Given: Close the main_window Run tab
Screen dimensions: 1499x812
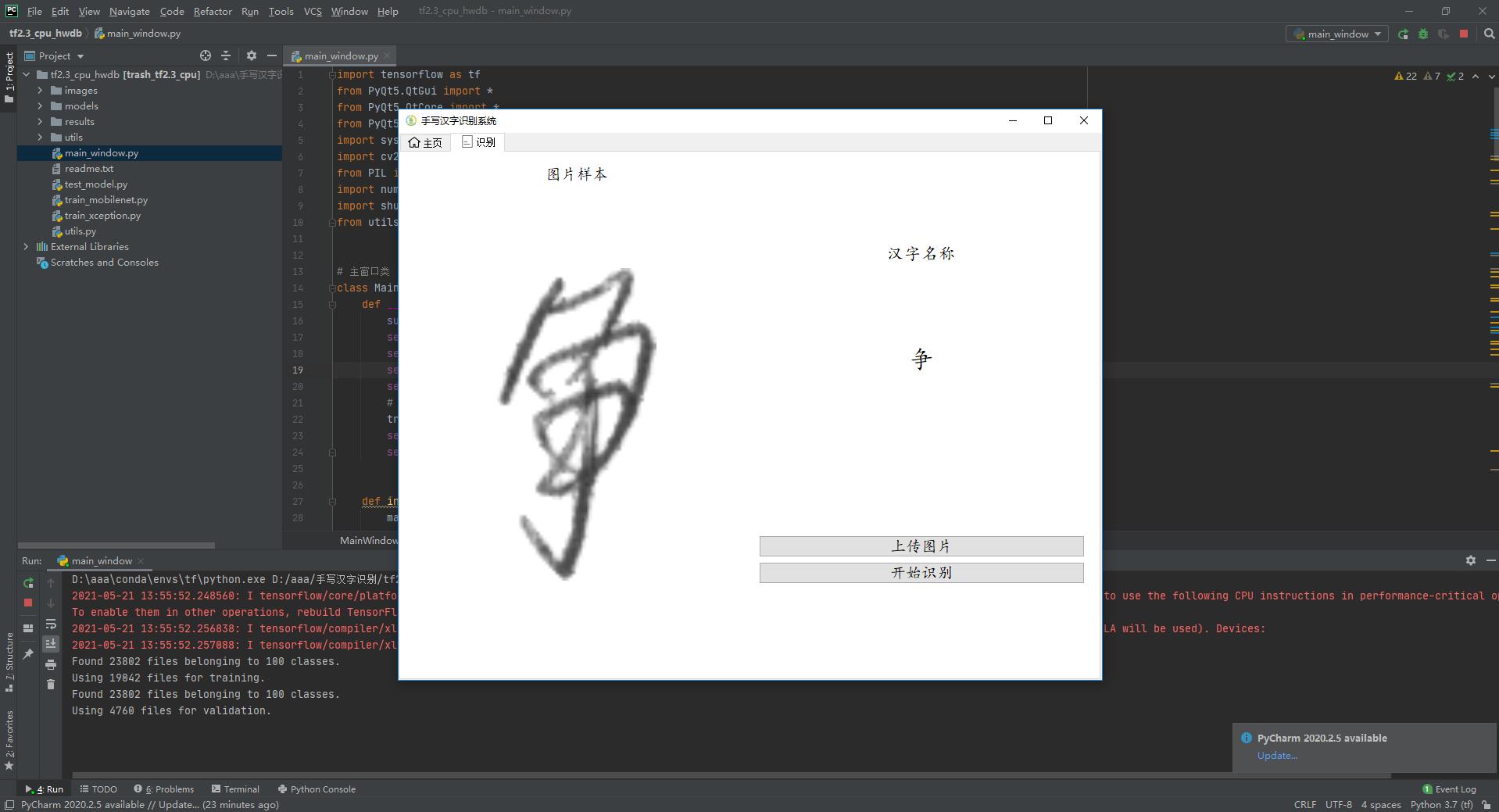Looking at the screenshot, I should [x=141, y=560].
